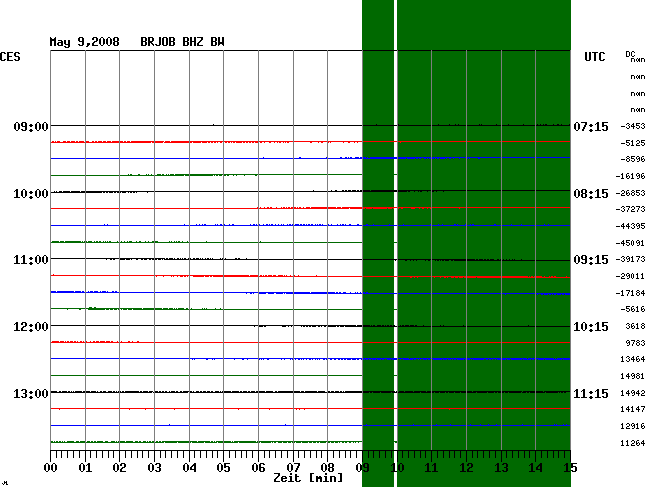Click minute tick label 07 on time axis

(293, 468)
